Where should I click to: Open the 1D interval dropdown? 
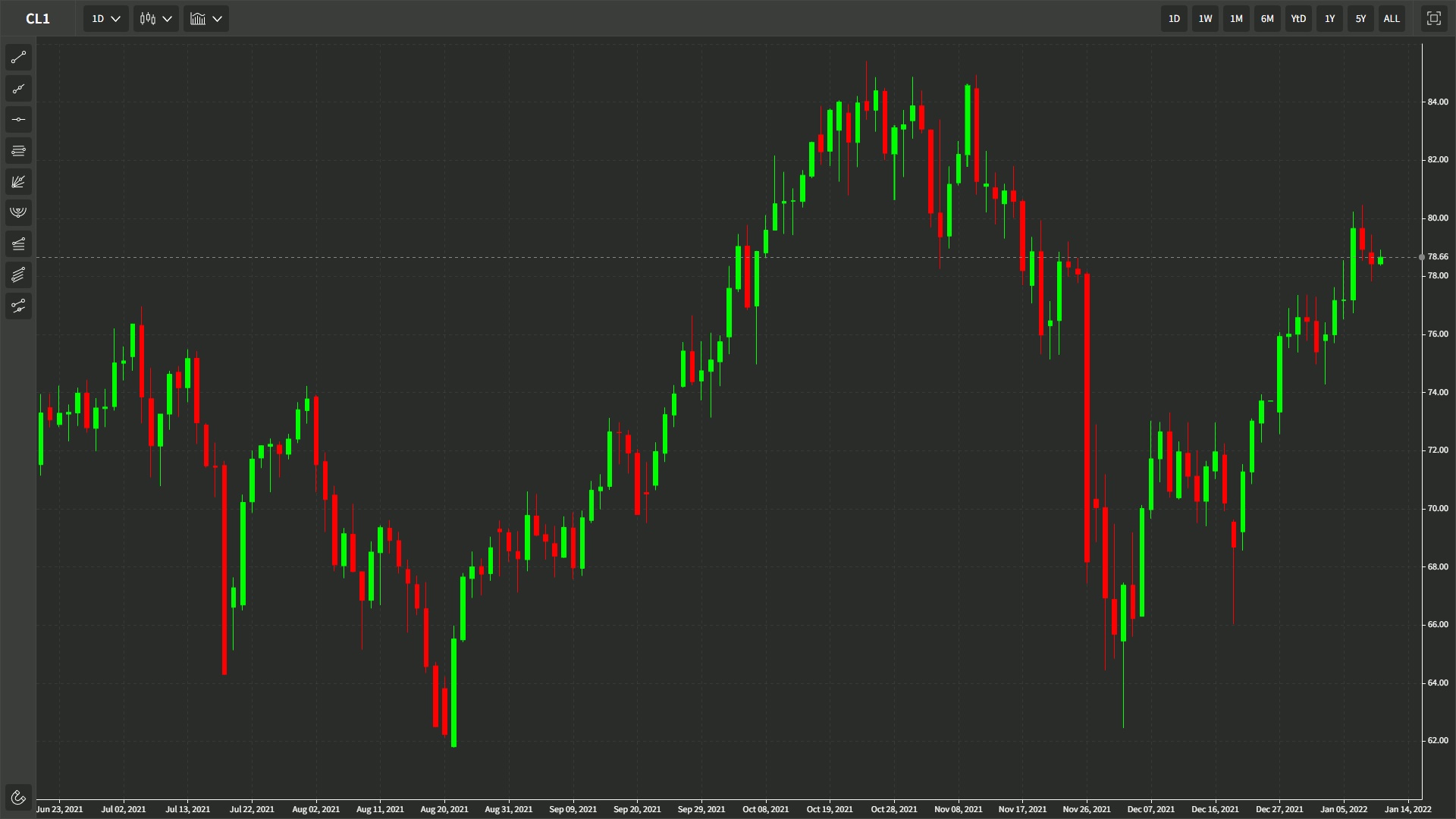point(105,18)
